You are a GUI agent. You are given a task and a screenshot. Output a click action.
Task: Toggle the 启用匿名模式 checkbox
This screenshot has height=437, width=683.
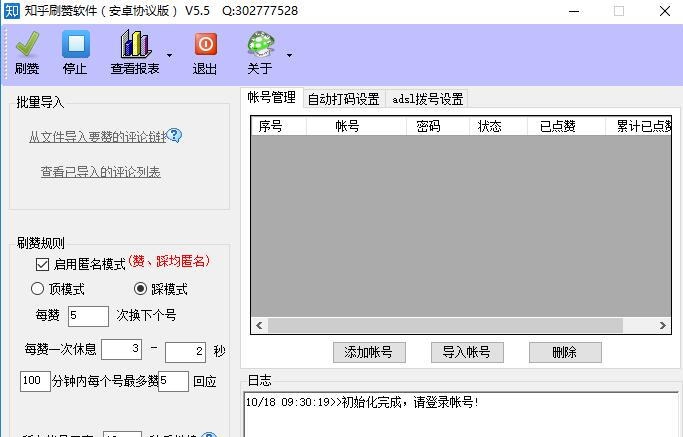click(42, 264)
